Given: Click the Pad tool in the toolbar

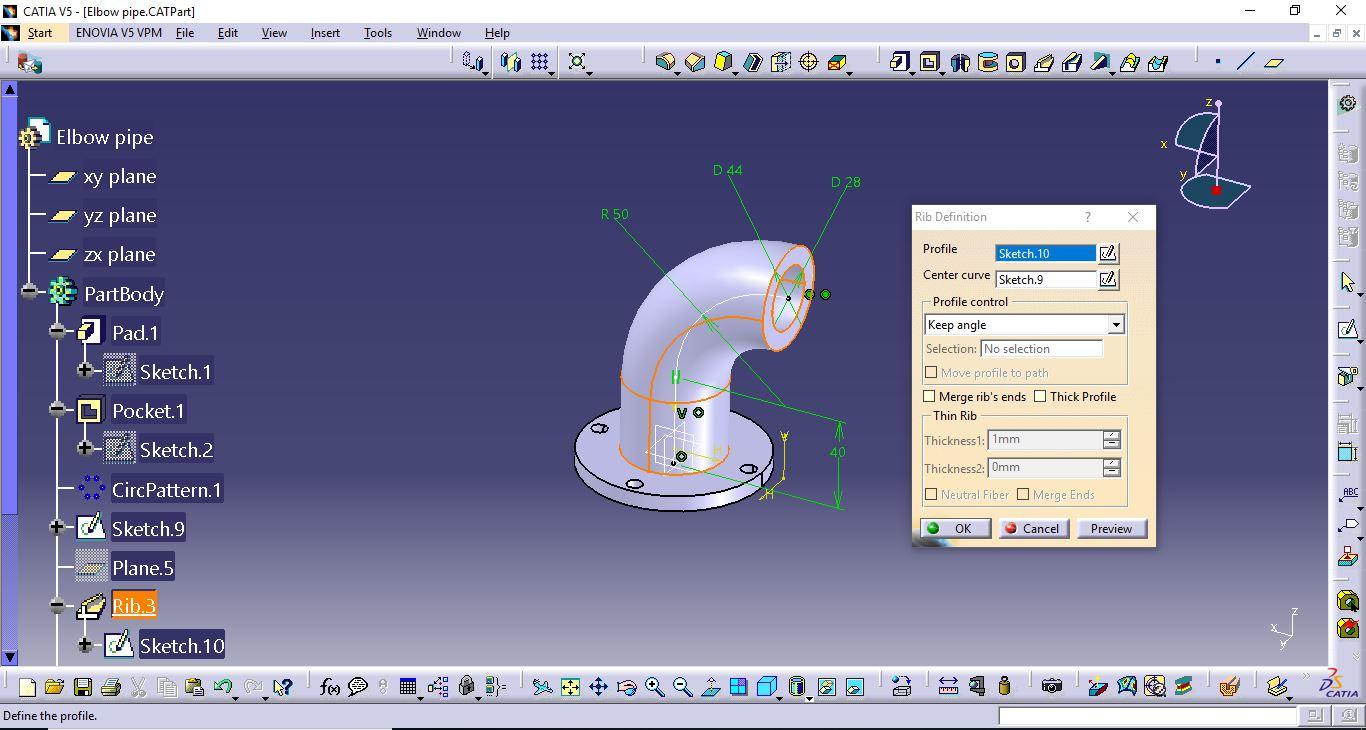Looking at the screenshot, I should (x=900, y=62).
